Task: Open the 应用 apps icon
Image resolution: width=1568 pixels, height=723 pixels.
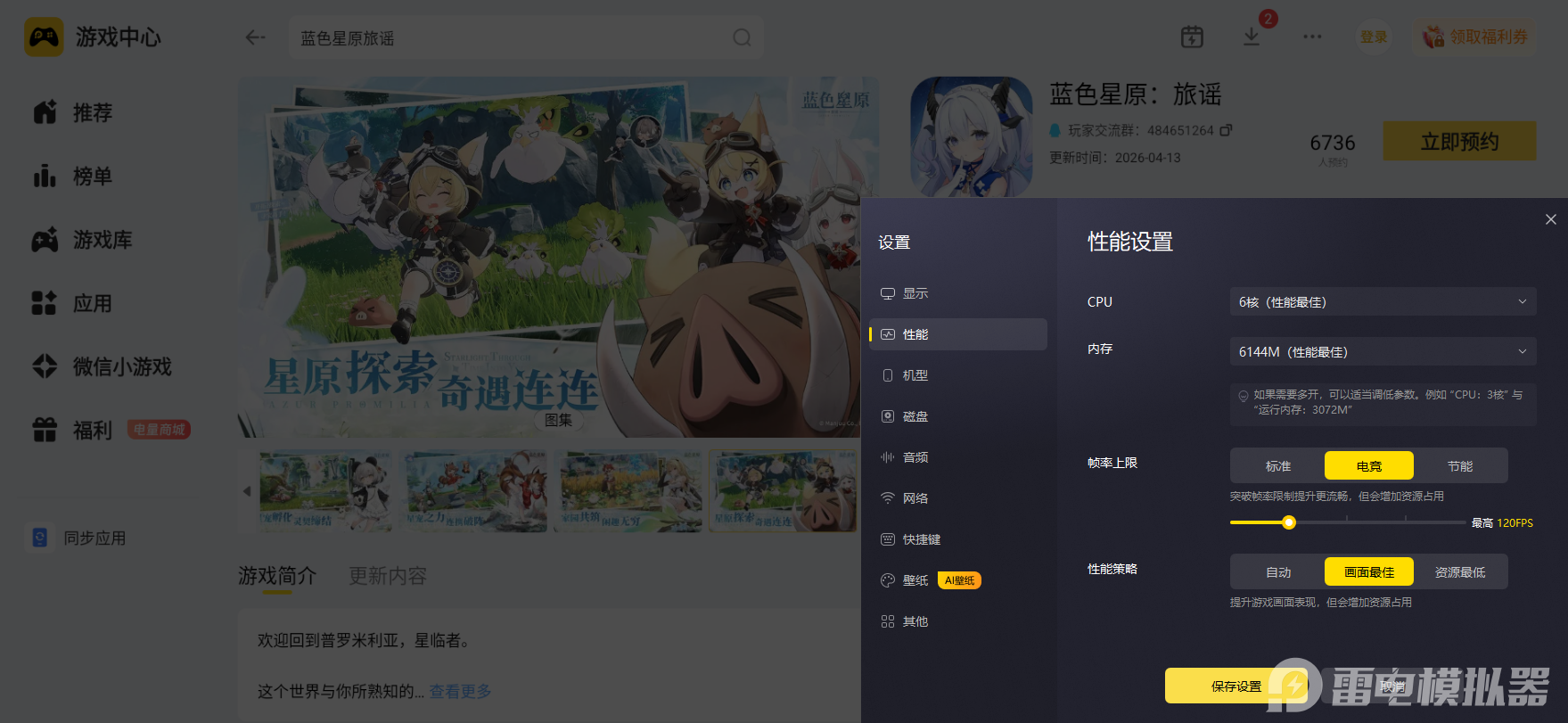Action: tap(45, 303)
